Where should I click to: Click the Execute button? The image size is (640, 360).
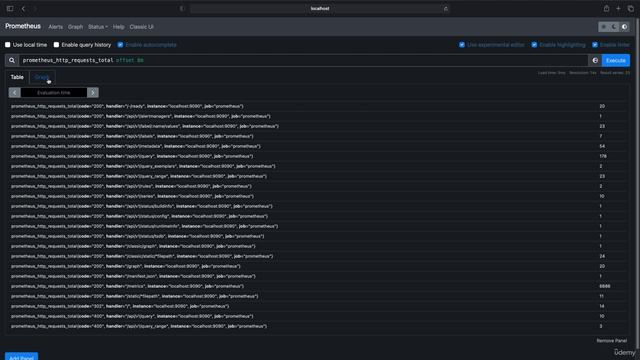[616, 60]
